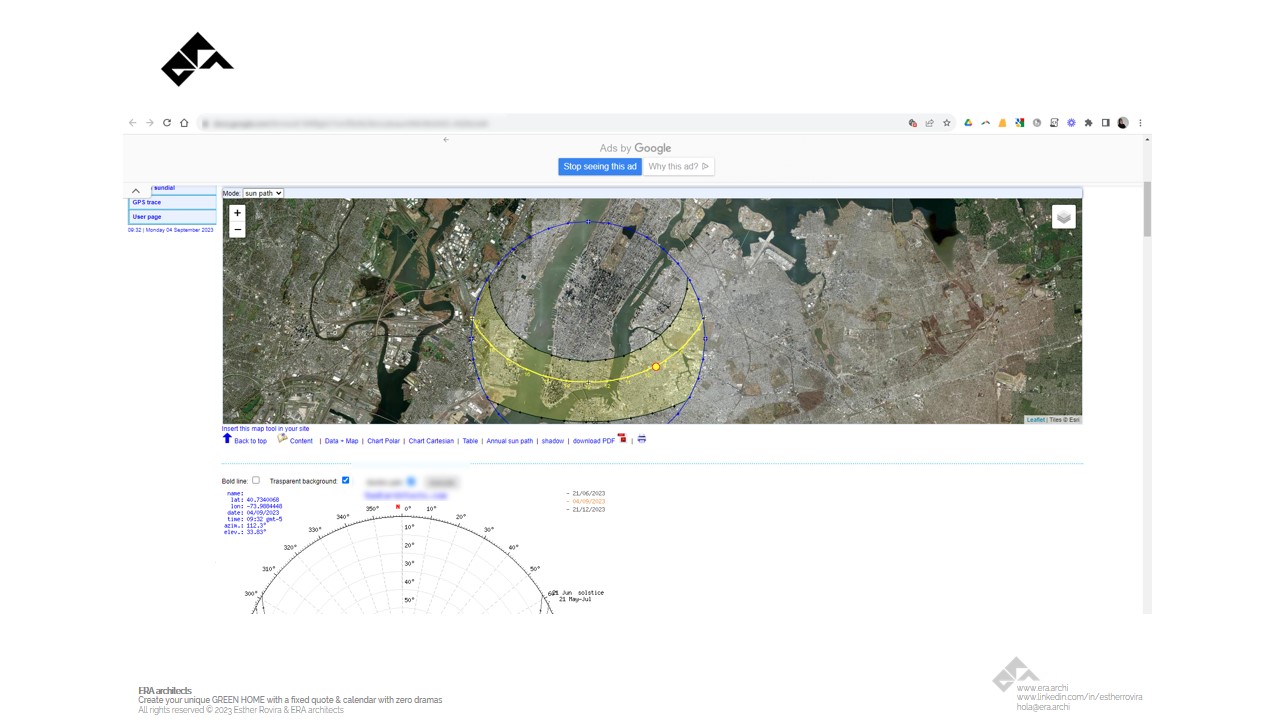Image resolution: width=1280 pixels, height=720 pixels.
Task: Jump to the Table section
Action: [470, 441]
